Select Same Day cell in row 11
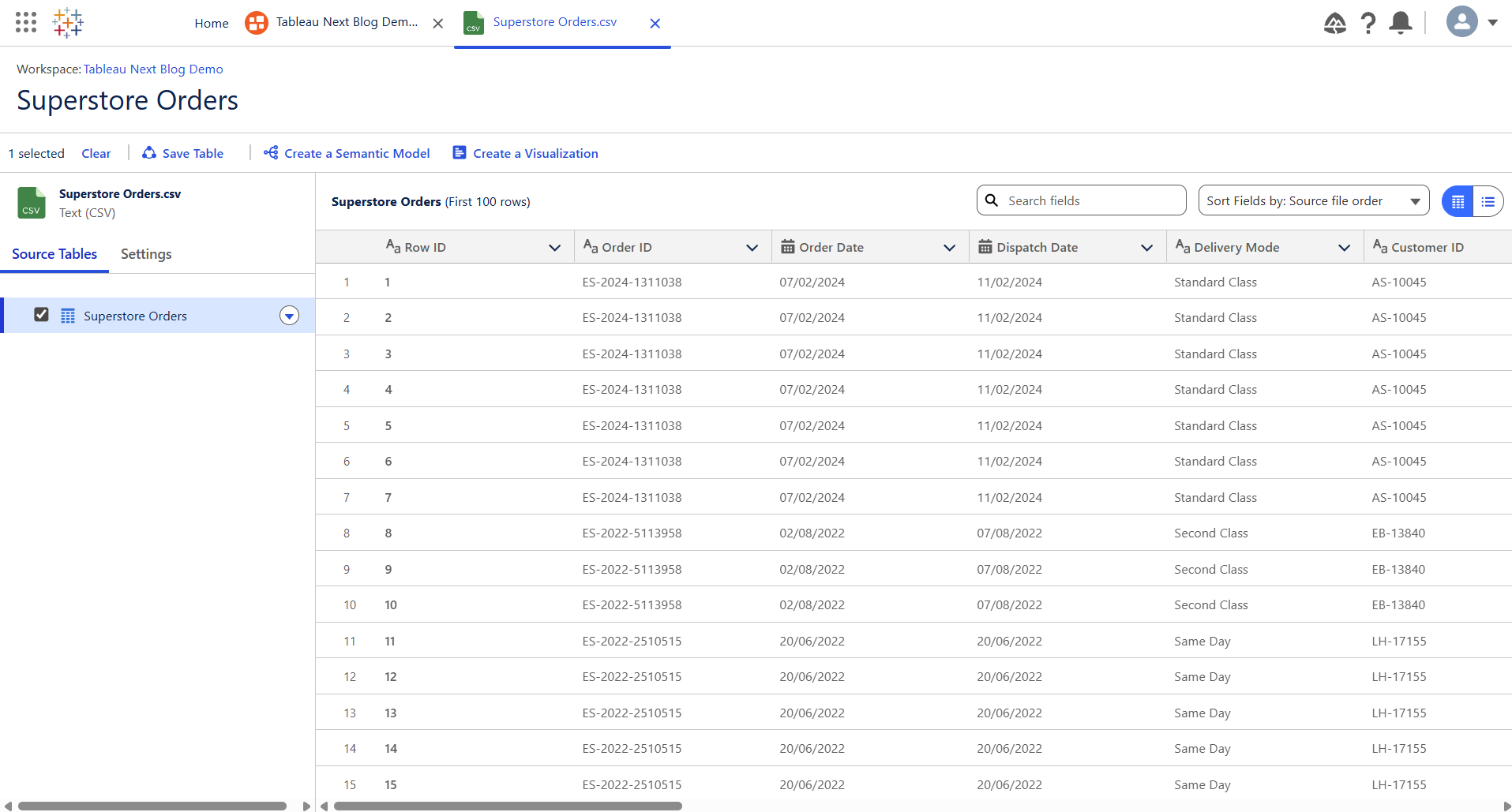Viewport: 1512px width, 812px height. (x=1265, y=641)
